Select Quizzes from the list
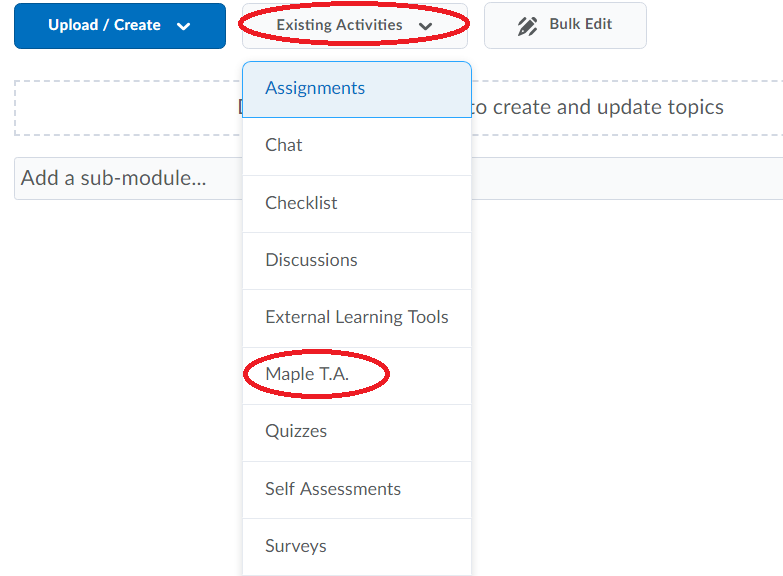 [296, 431]
